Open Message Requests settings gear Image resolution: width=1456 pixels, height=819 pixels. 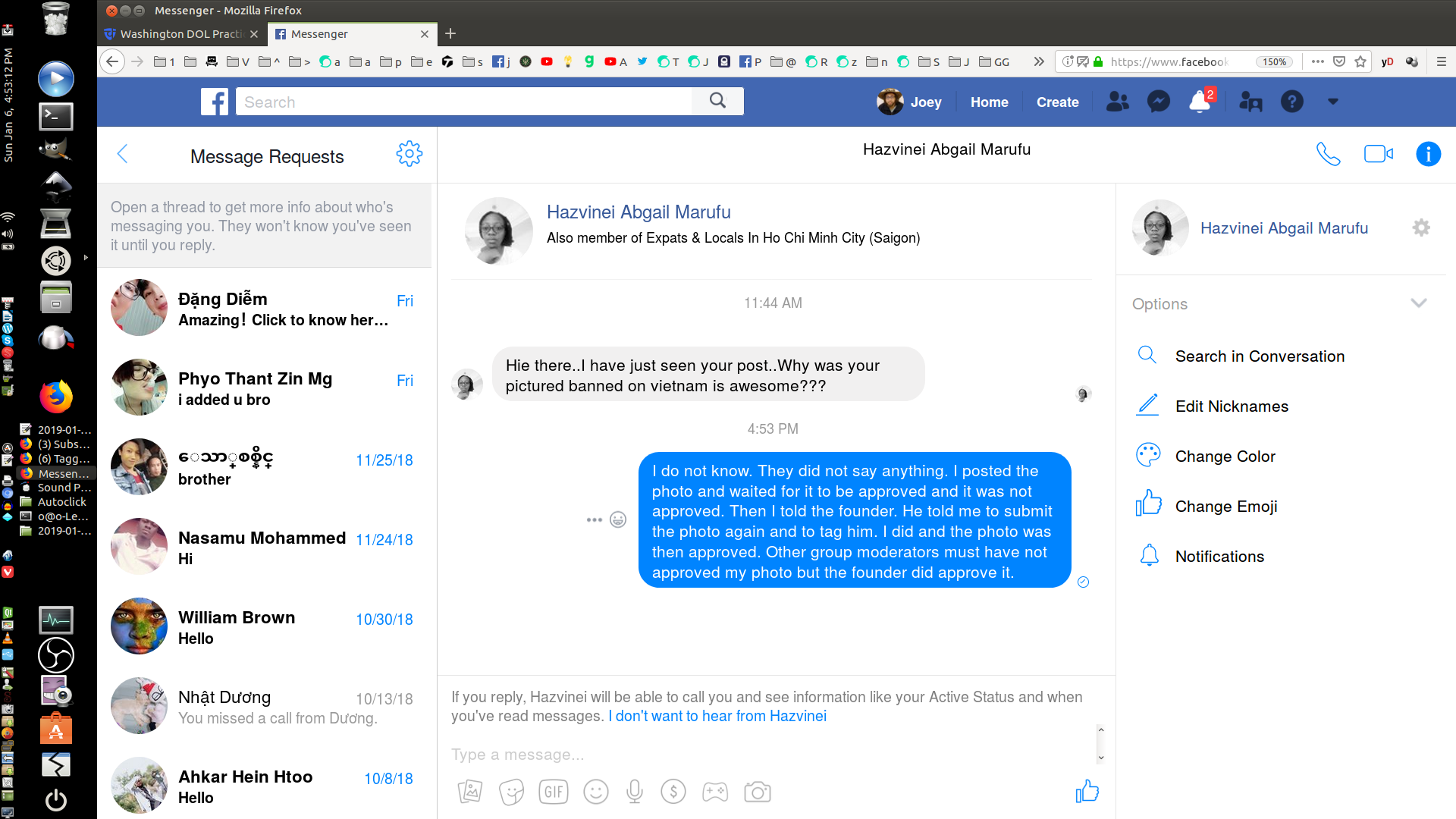409,153
